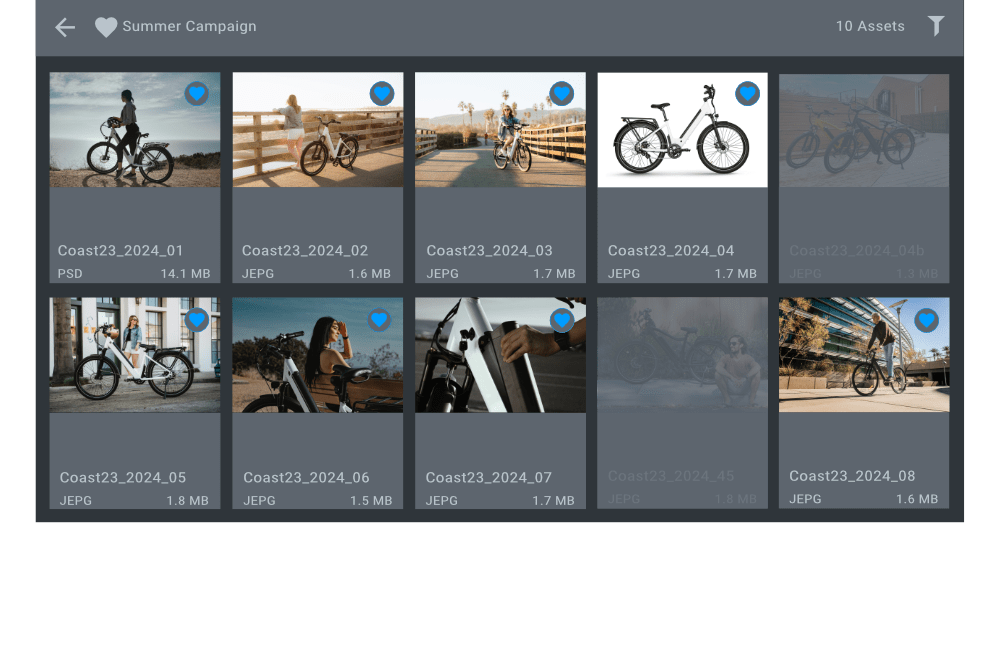Click the back arrow icon

65,27
